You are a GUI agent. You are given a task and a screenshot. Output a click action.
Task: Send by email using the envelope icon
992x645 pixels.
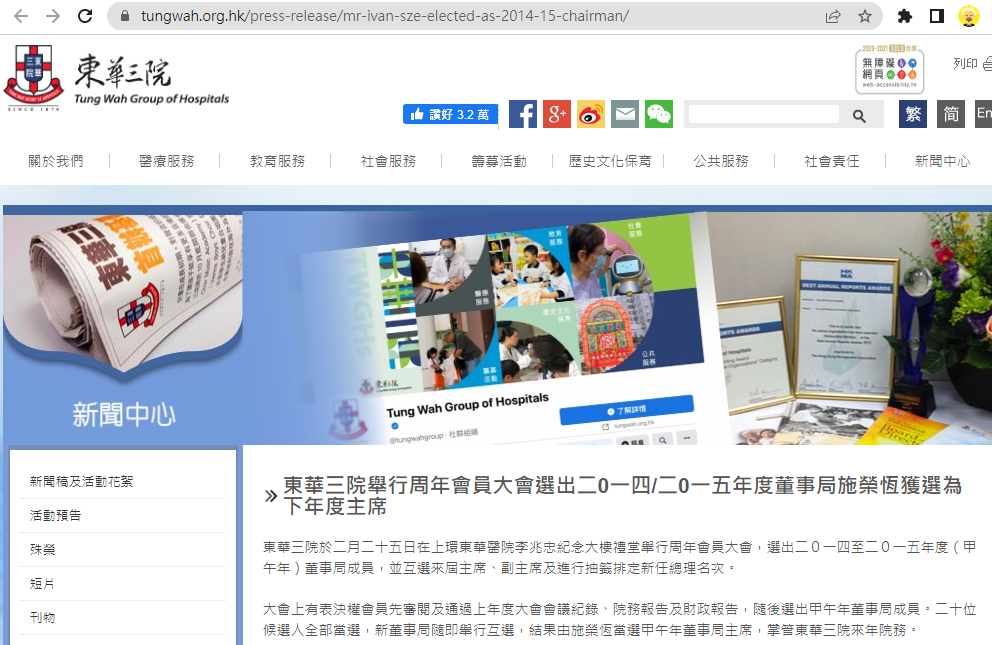[x=625, y=114]
